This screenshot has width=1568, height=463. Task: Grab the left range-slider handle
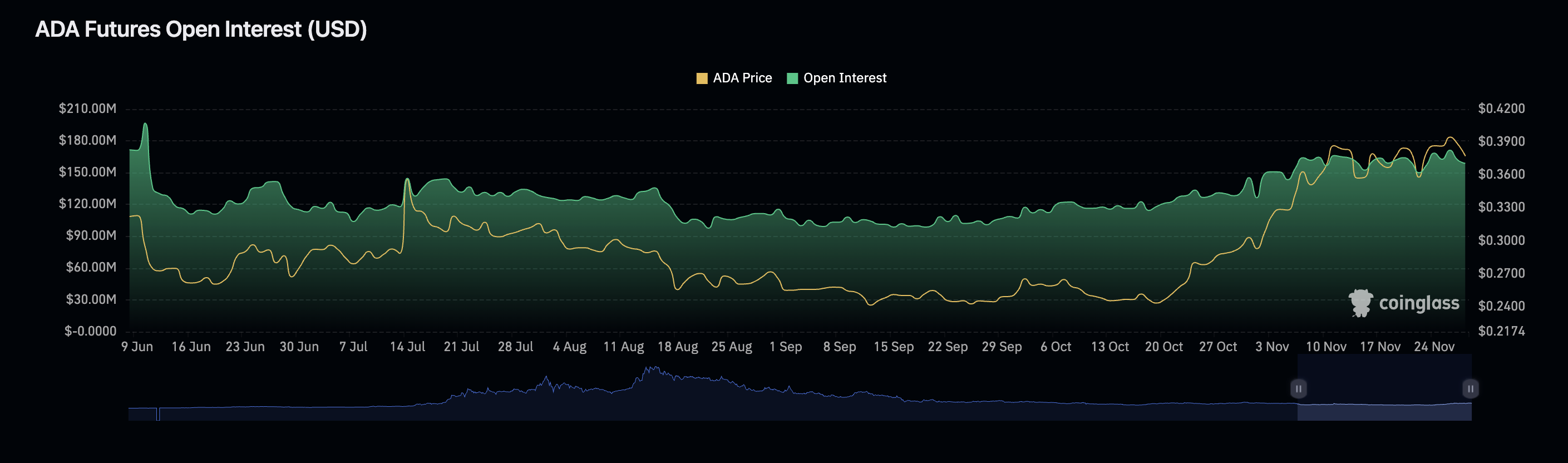point(1298,389)
